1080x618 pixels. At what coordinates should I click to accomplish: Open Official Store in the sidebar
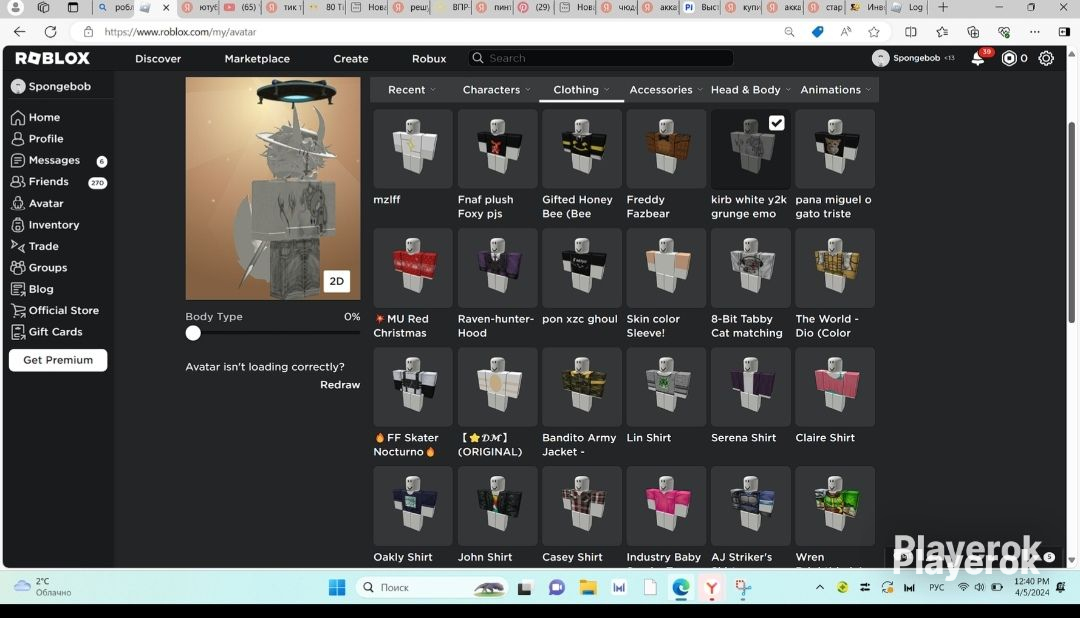tap(55, 310)
